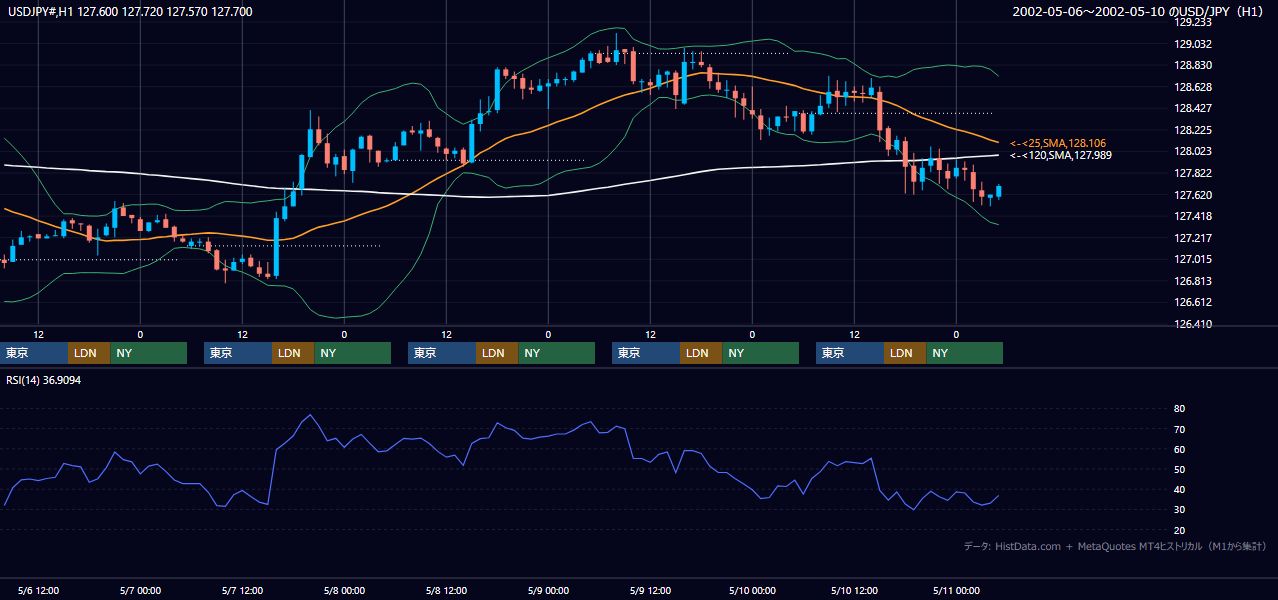Click the leftmost LDN session block

click(x=89, y=353)
